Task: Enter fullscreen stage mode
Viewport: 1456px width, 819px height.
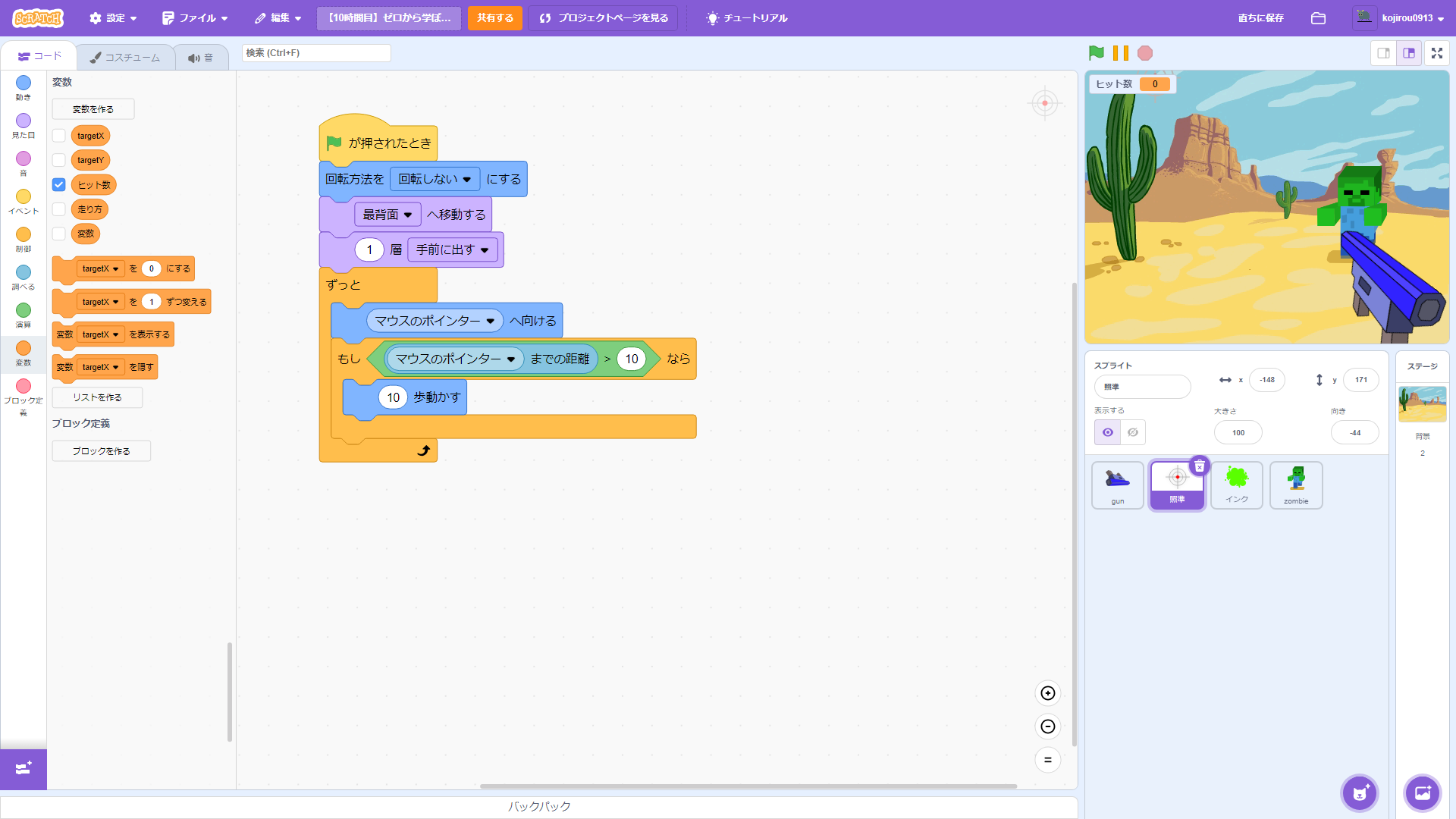Action: tap(1436, 53)
